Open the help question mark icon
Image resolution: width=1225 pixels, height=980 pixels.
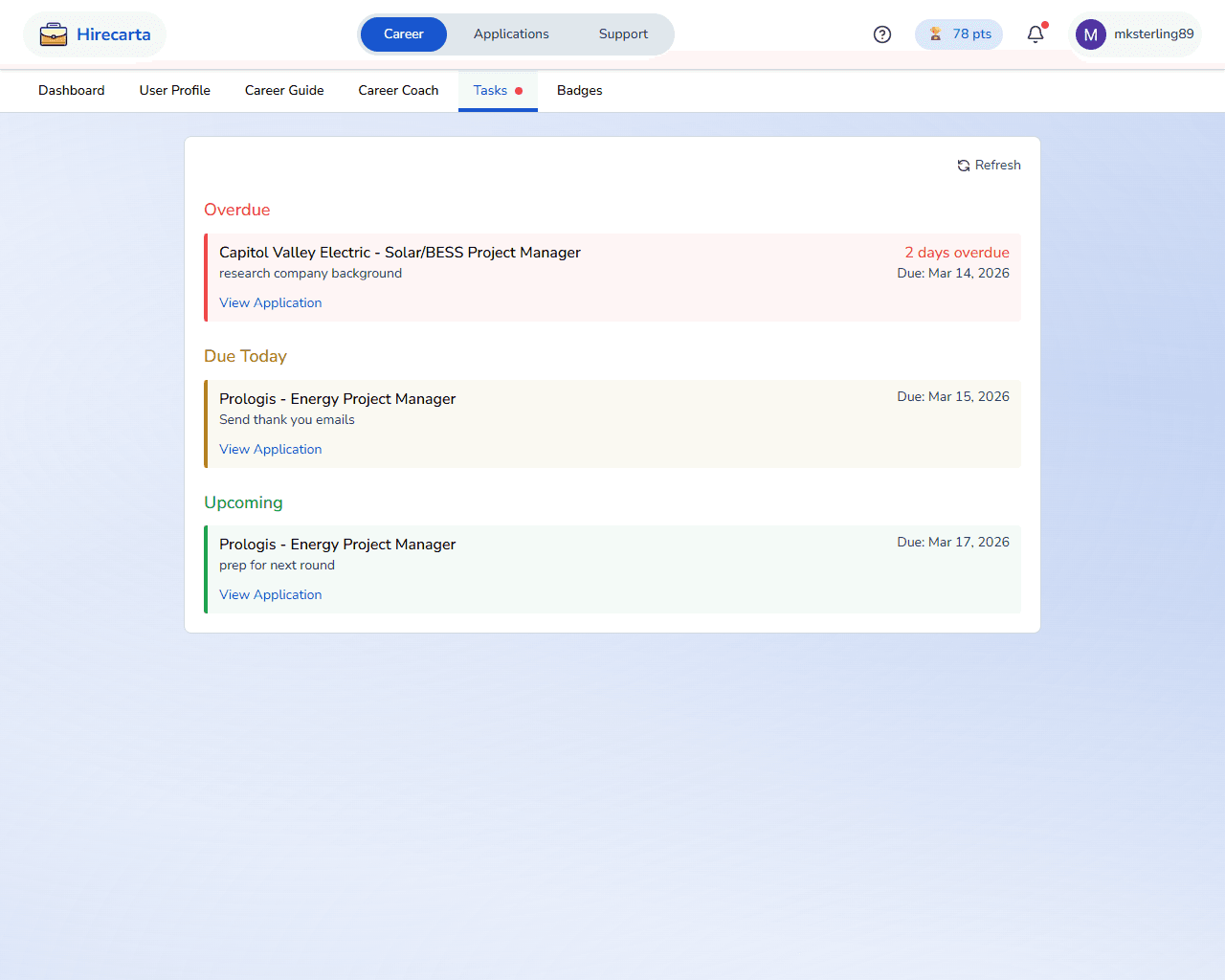click(x=882, y=34)
